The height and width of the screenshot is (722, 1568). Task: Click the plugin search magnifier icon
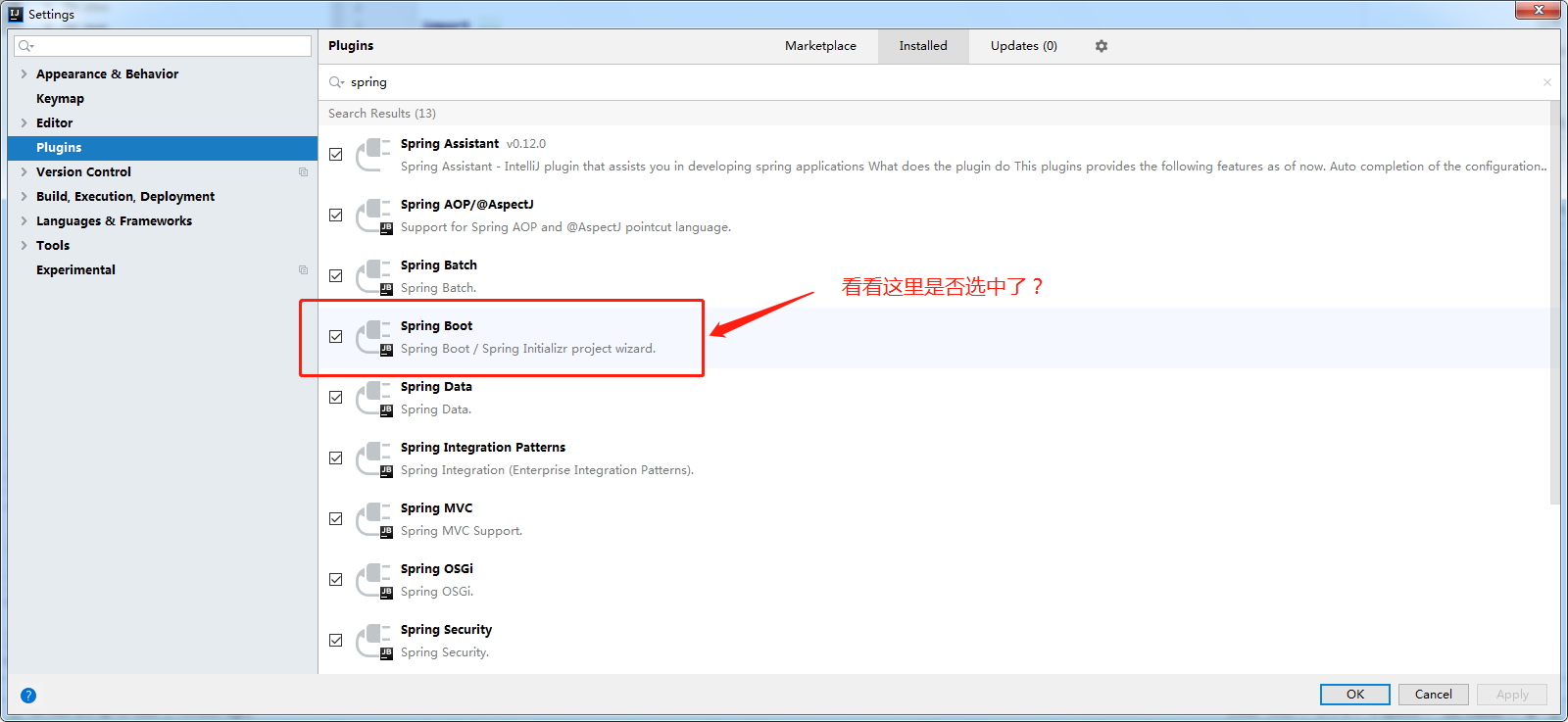(x=336, y=82)
